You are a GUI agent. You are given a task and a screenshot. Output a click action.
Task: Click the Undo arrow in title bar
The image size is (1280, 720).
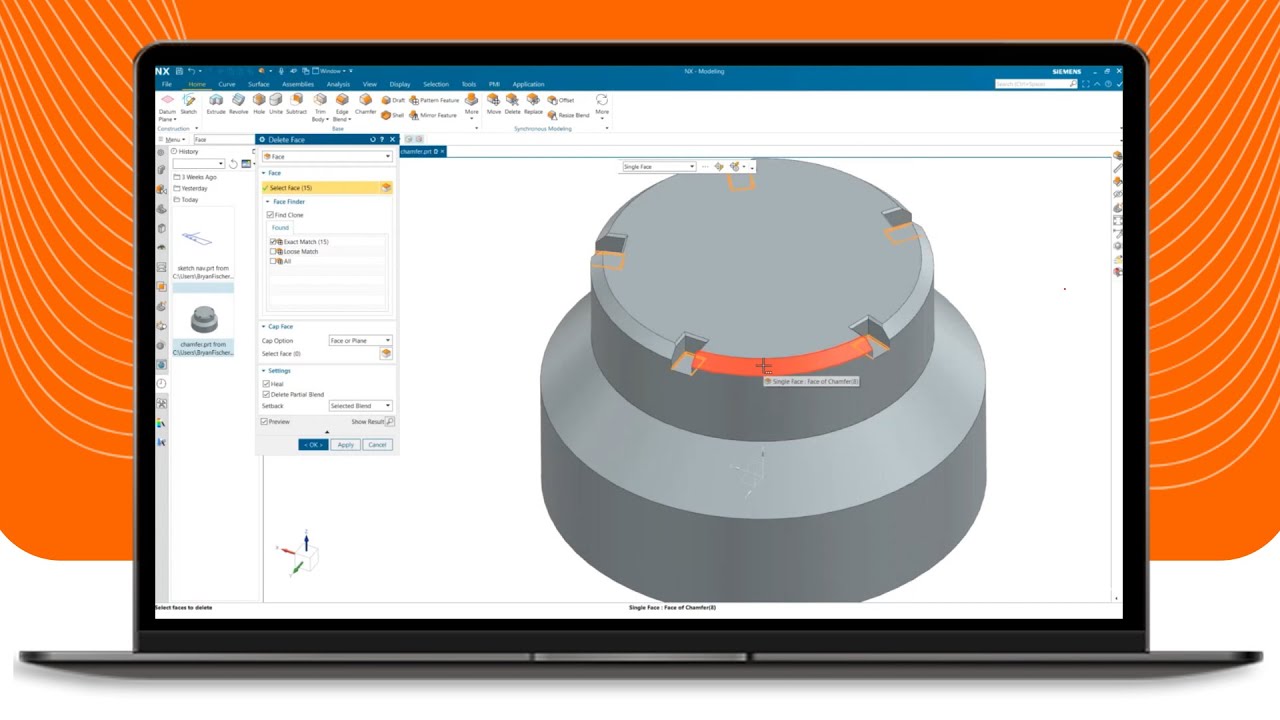(191, 71)
